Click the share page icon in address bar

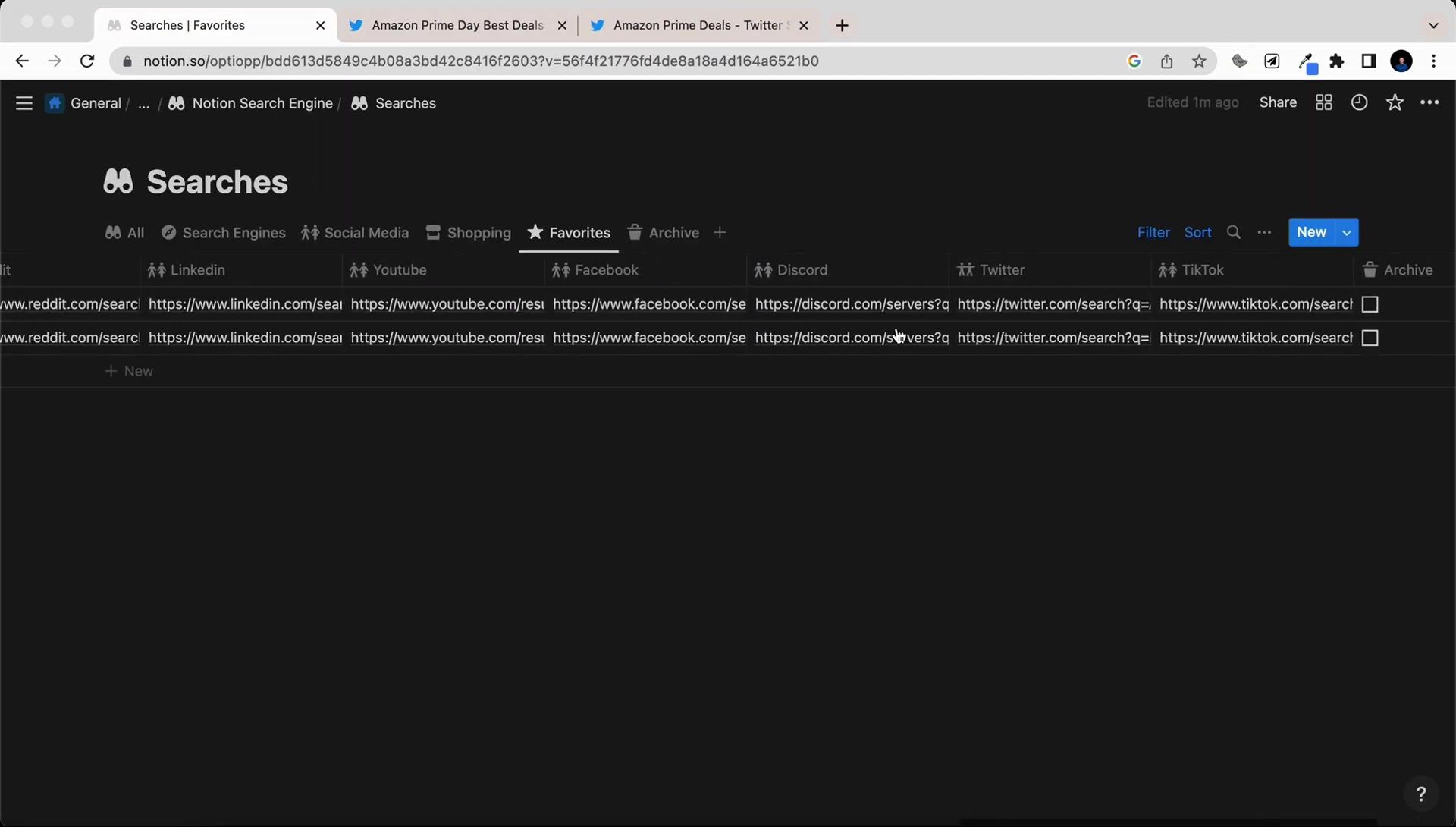point(1166,61)
